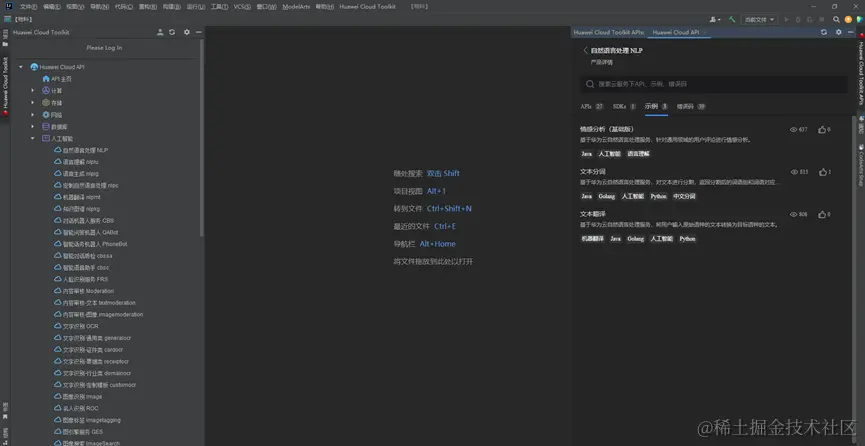Like the text segmentation example
This screenshot has width=865, height=446.
pyautogui.click(x=822, y=172)
